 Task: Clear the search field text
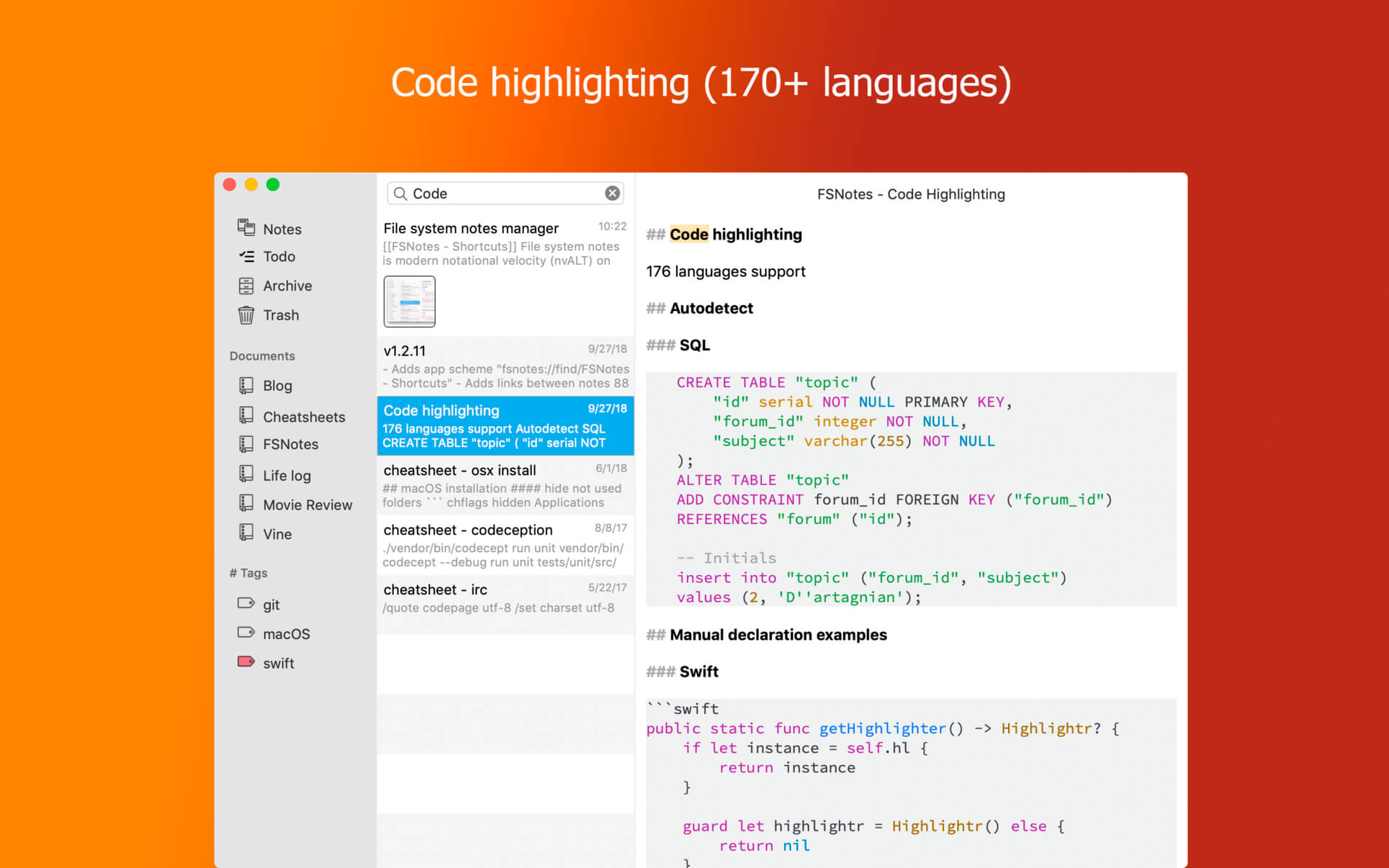(x=612, y=193)
